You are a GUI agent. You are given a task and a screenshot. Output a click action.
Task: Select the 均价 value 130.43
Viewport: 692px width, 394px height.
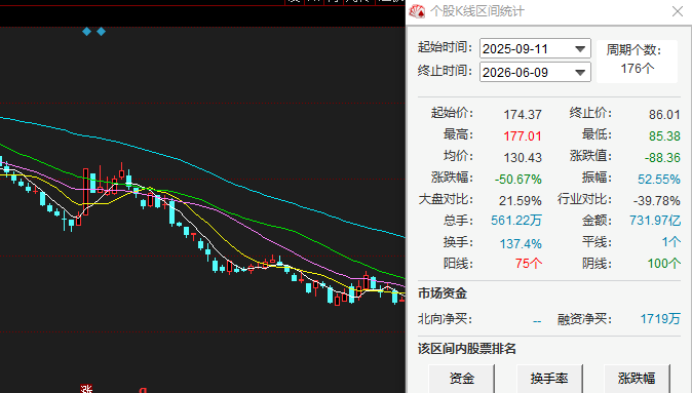523,158
